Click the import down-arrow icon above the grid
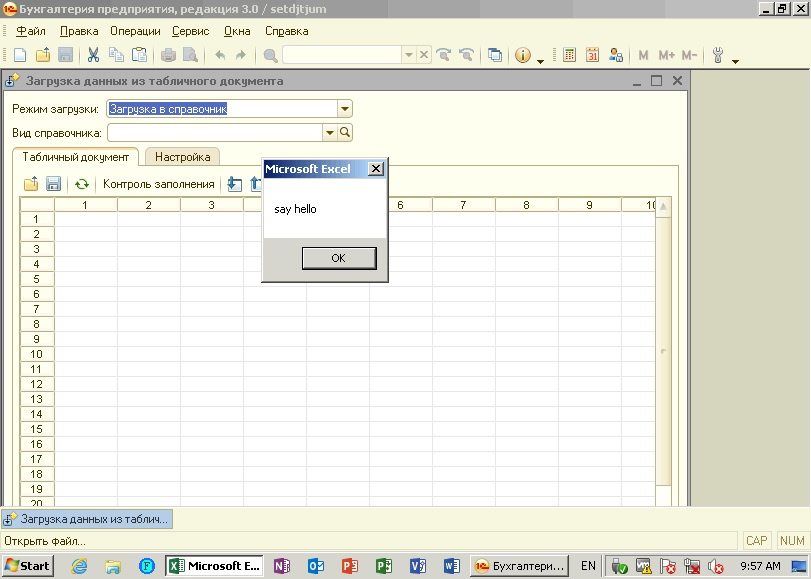 [x=234, y=184]
